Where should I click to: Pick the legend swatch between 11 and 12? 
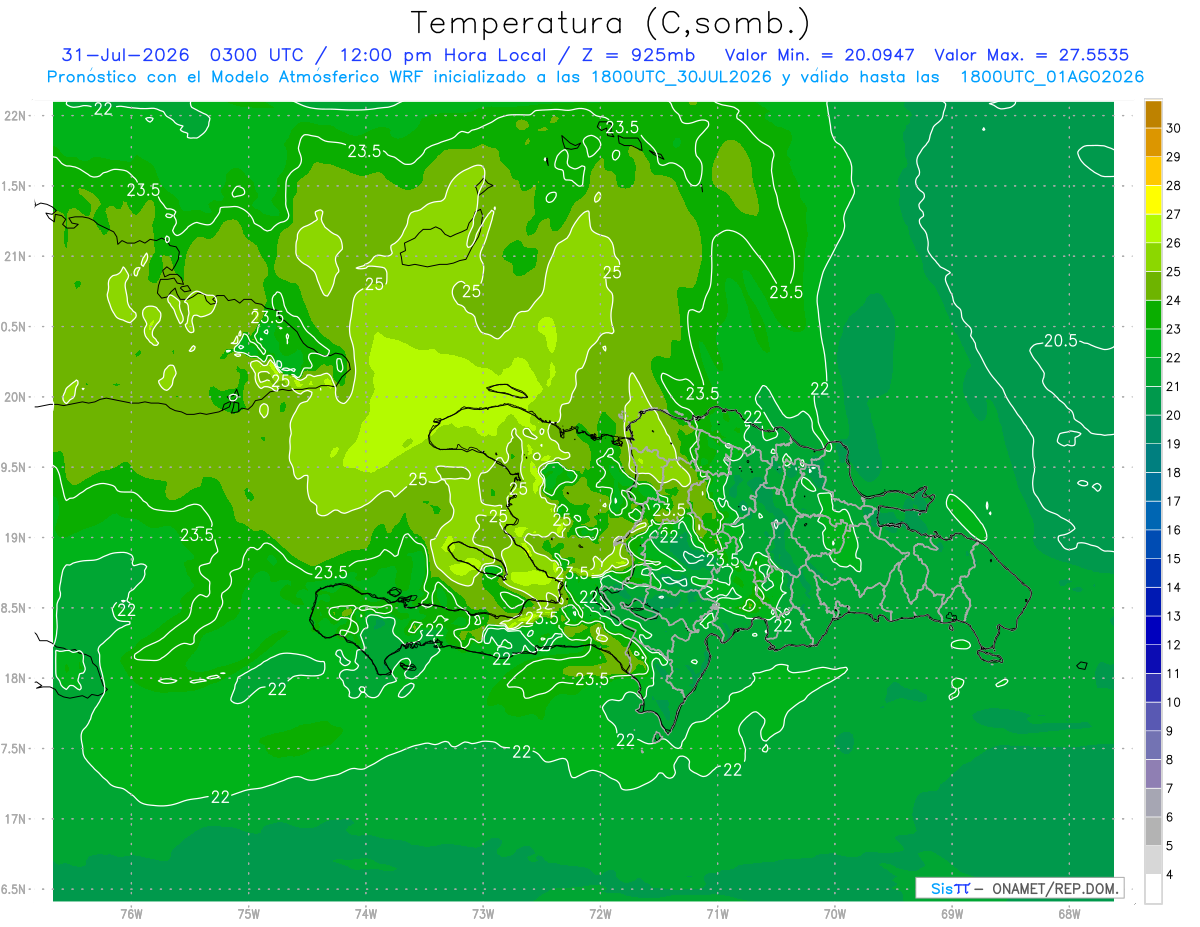click(1153, 659)
